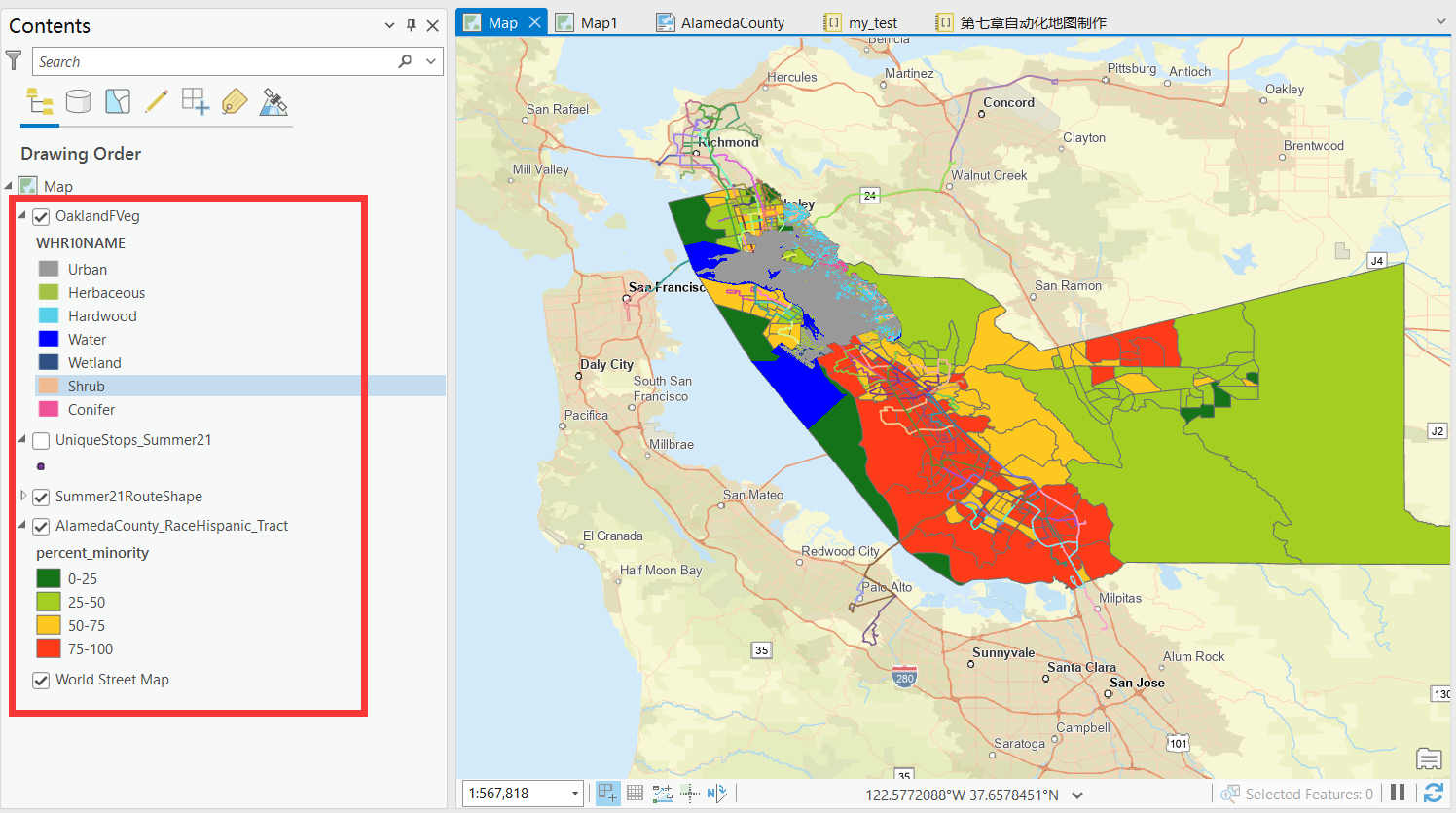Refresh the map view
The height and width of the screenshot is (813, 1456).
click(x=1434, y=793)
